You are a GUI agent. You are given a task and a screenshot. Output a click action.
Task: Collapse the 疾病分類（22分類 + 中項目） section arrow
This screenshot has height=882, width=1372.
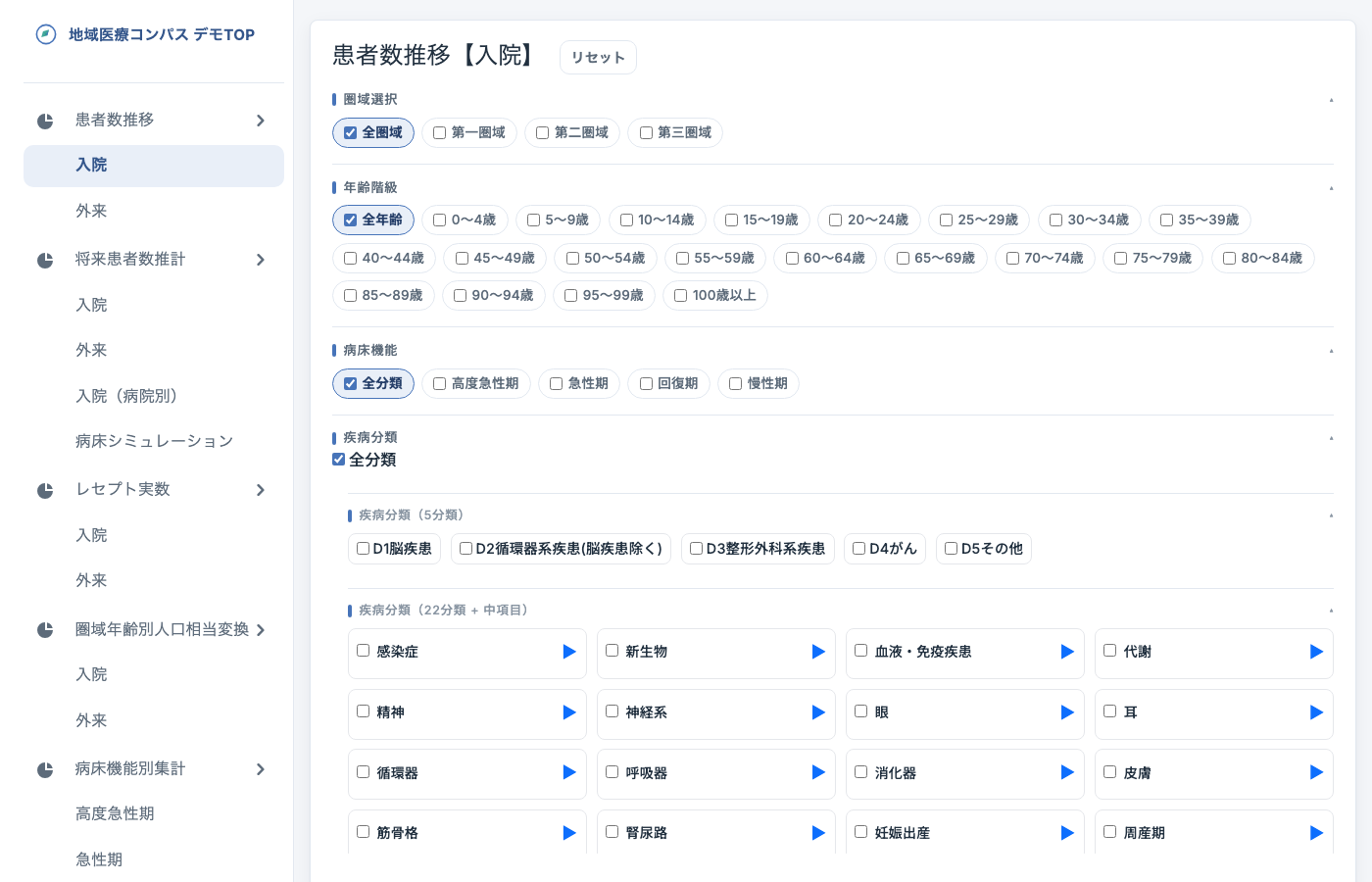pyautogui.click(x=1331, y=611)
